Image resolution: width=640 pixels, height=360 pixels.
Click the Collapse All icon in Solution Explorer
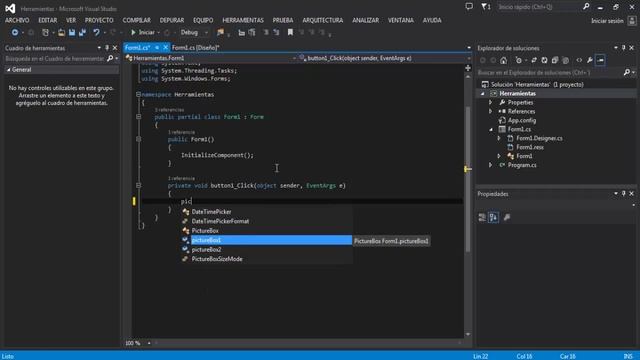555,60
